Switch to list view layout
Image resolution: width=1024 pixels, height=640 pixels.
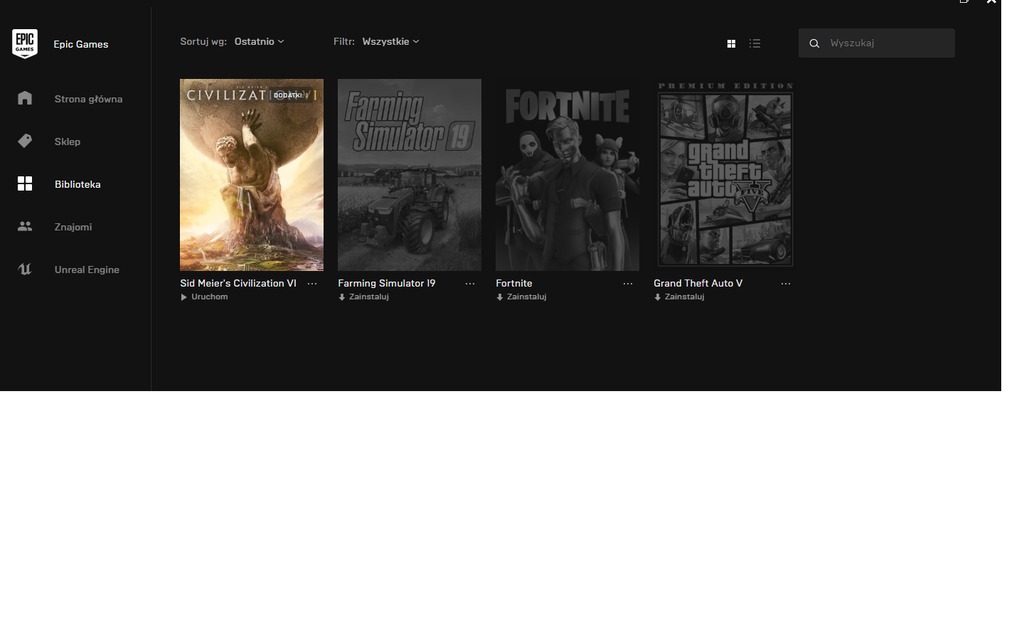point(755,43)
